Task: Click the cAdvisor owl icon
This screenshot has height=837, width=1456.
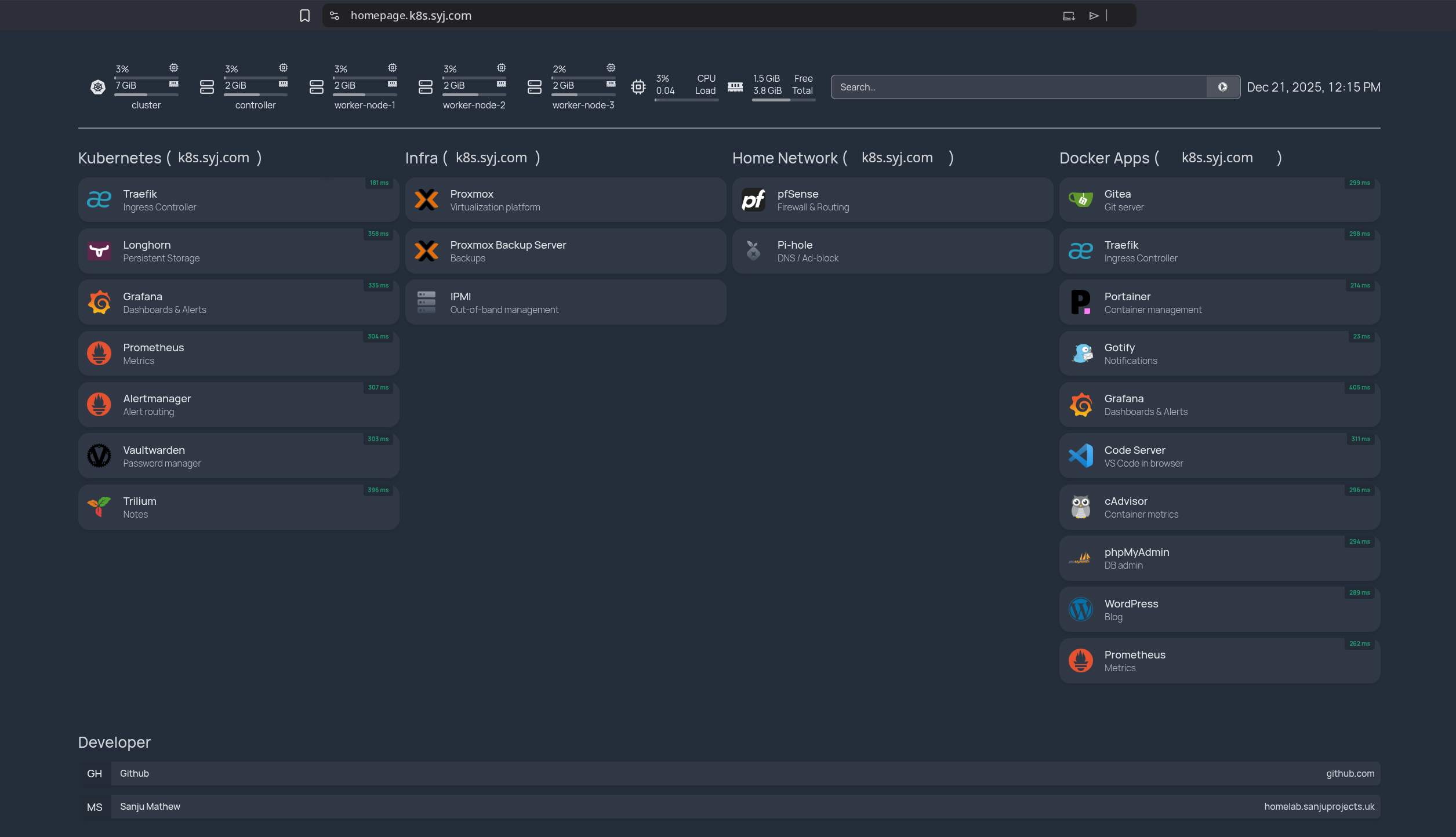Action: click(1080, 507)
